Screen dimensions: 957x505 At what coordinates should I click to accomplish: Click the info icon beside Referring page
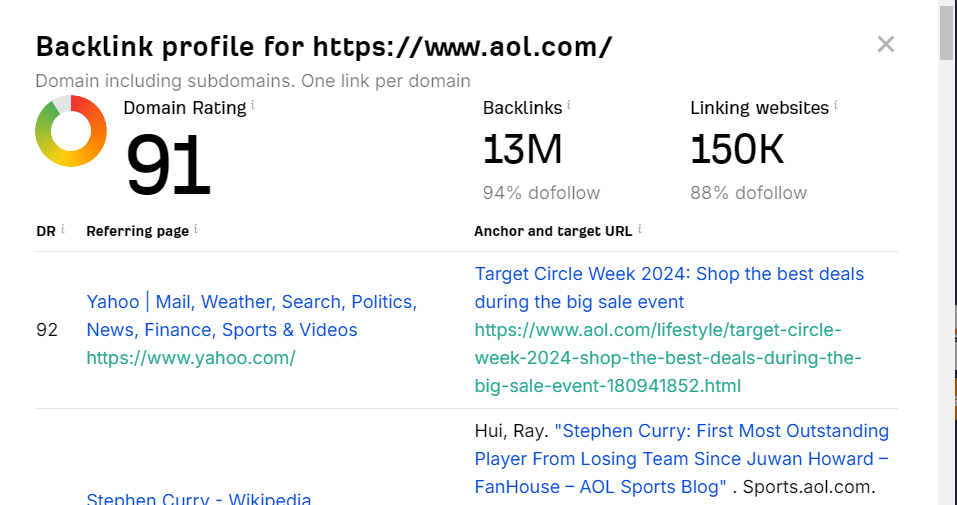coord(196,229)
